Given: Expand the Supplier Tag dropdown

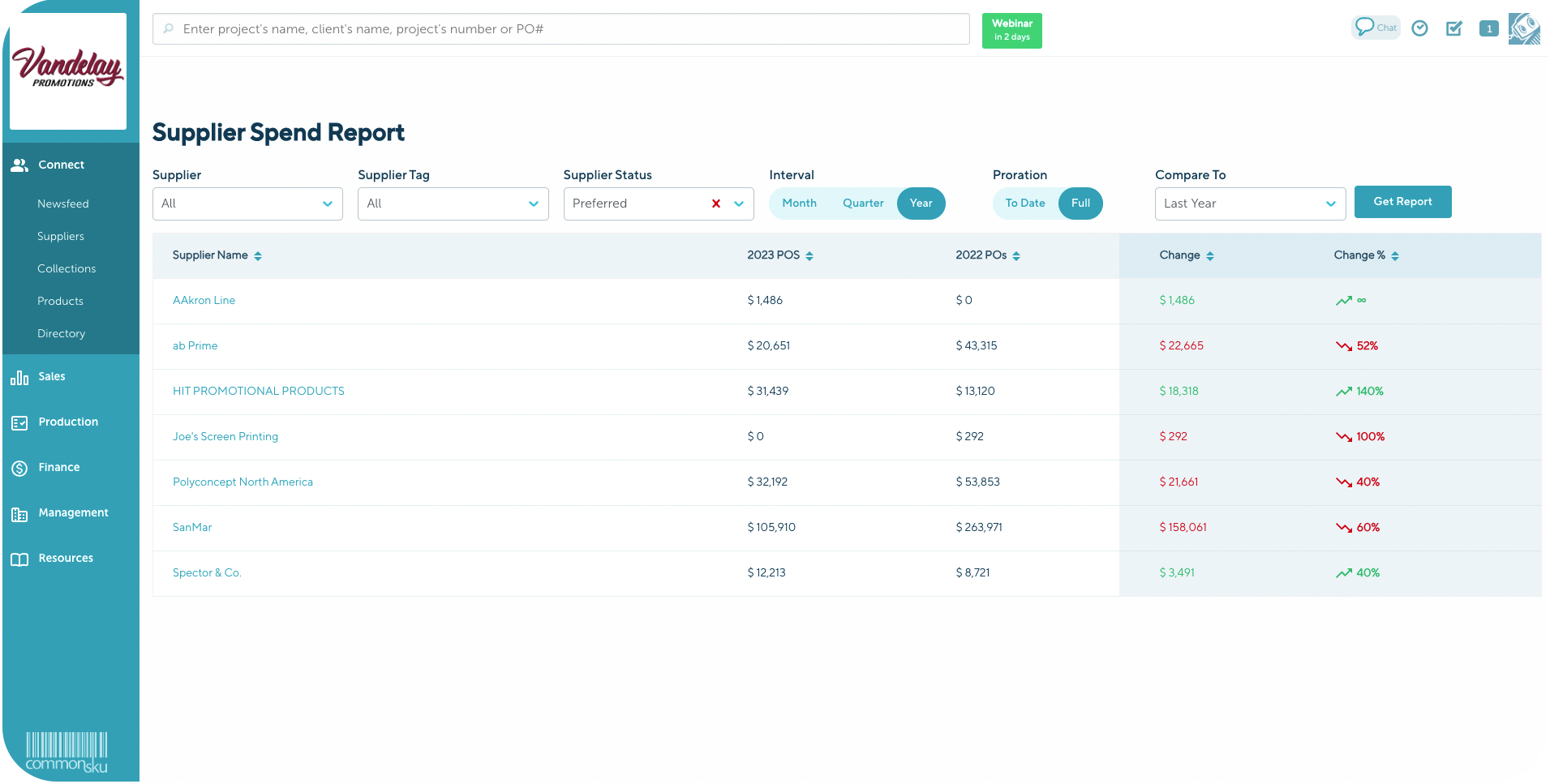Looking at the screenshot, I should [x=453, y=203].
